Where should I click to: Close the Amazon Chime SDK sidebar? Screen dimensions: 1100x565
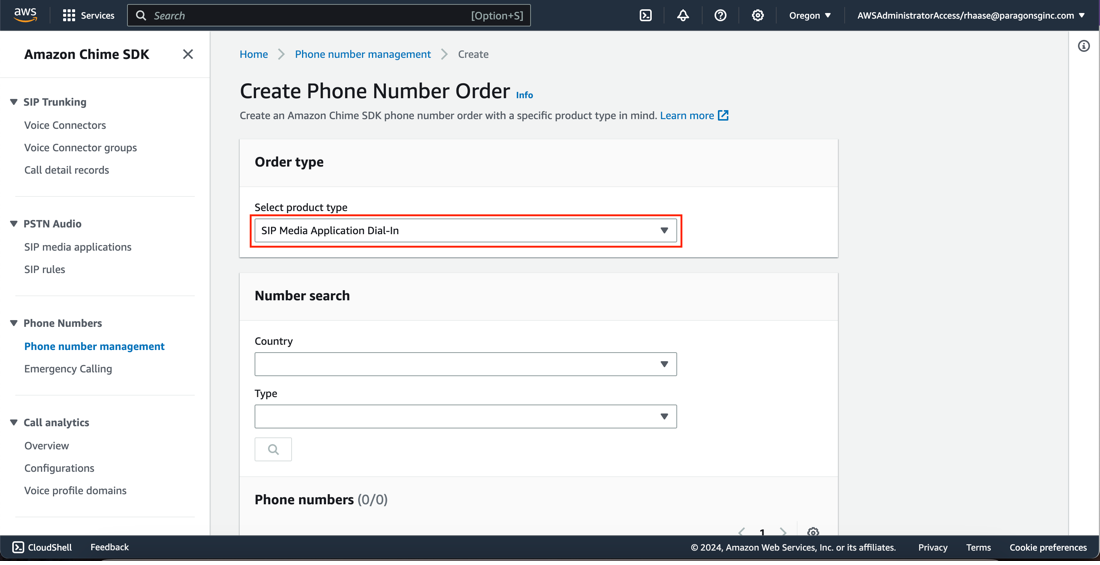click(x=188, y=54)
